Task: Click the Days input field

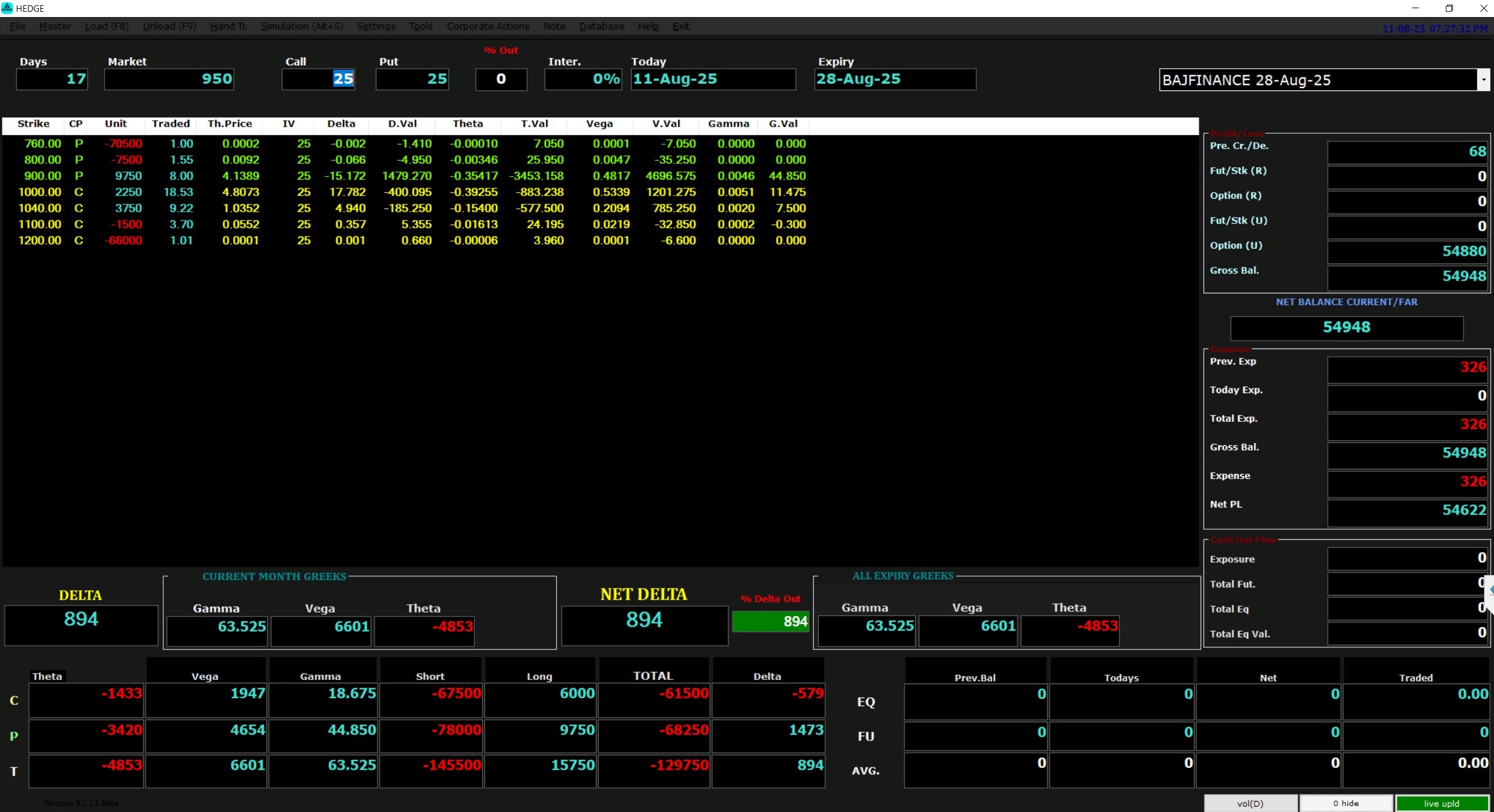Action: click(x=52, y=79)
